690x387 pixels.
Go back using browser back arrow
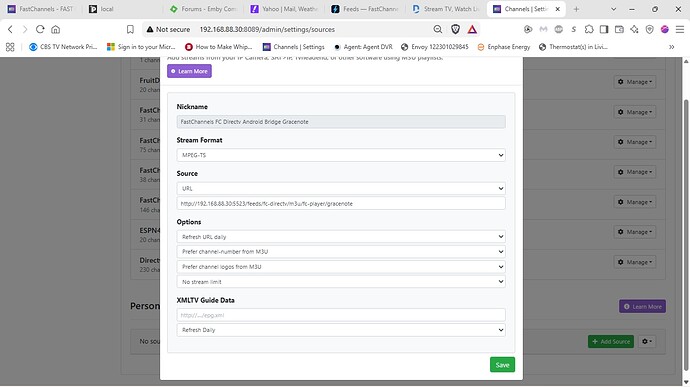(x=10, y=29)
